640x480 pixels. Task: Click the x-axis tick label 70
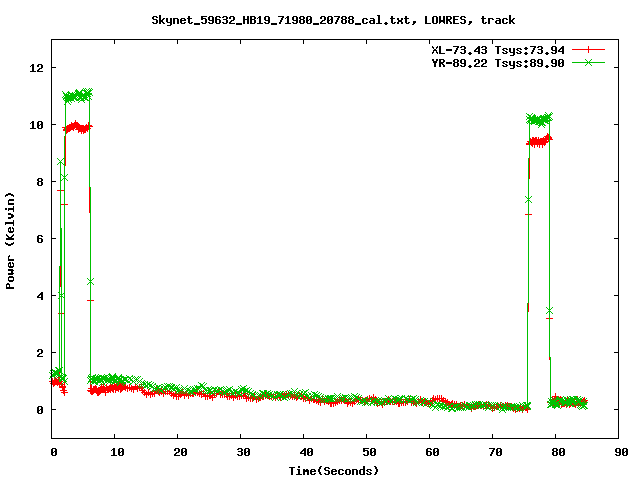pos(496,452)
